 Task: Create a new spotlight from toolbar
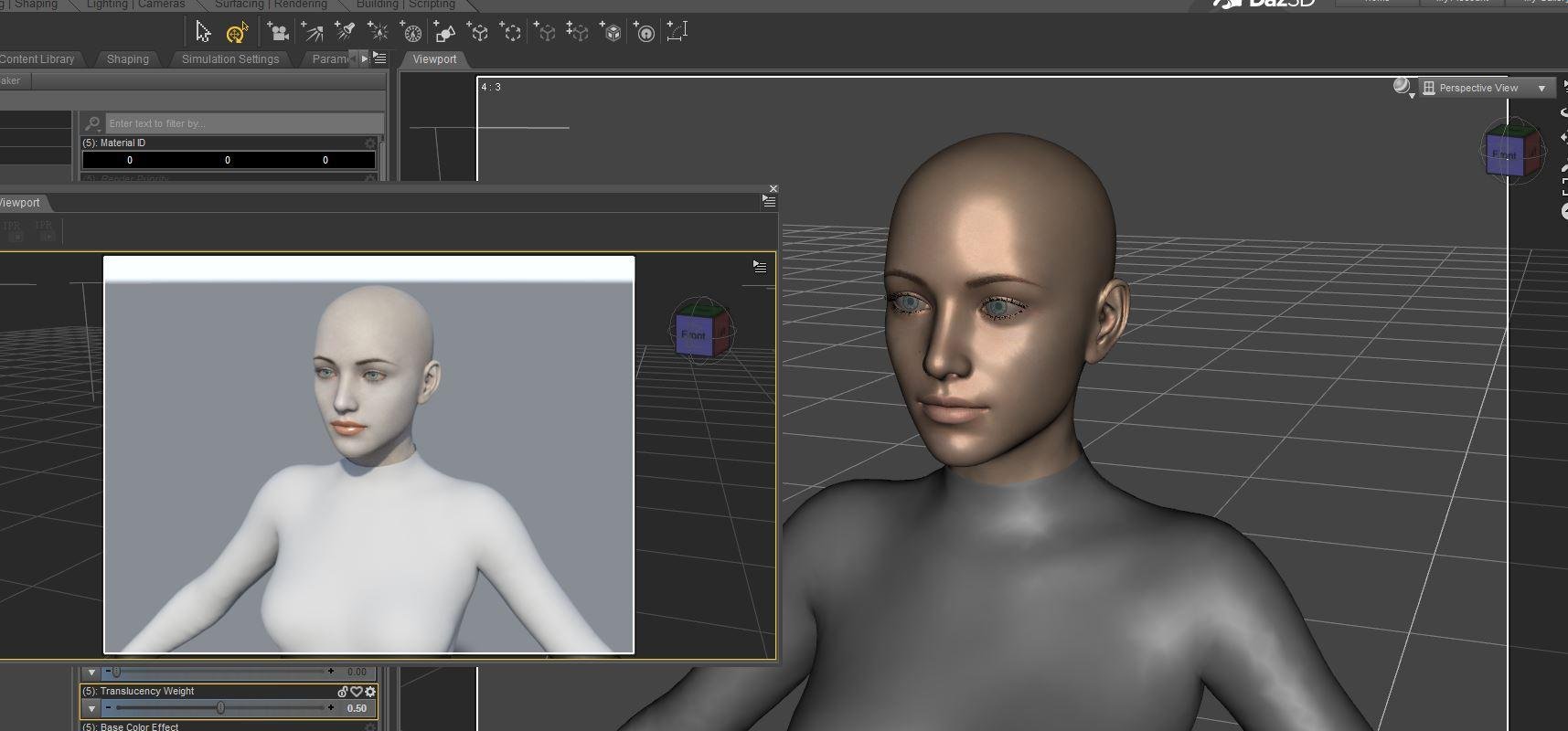345,33
